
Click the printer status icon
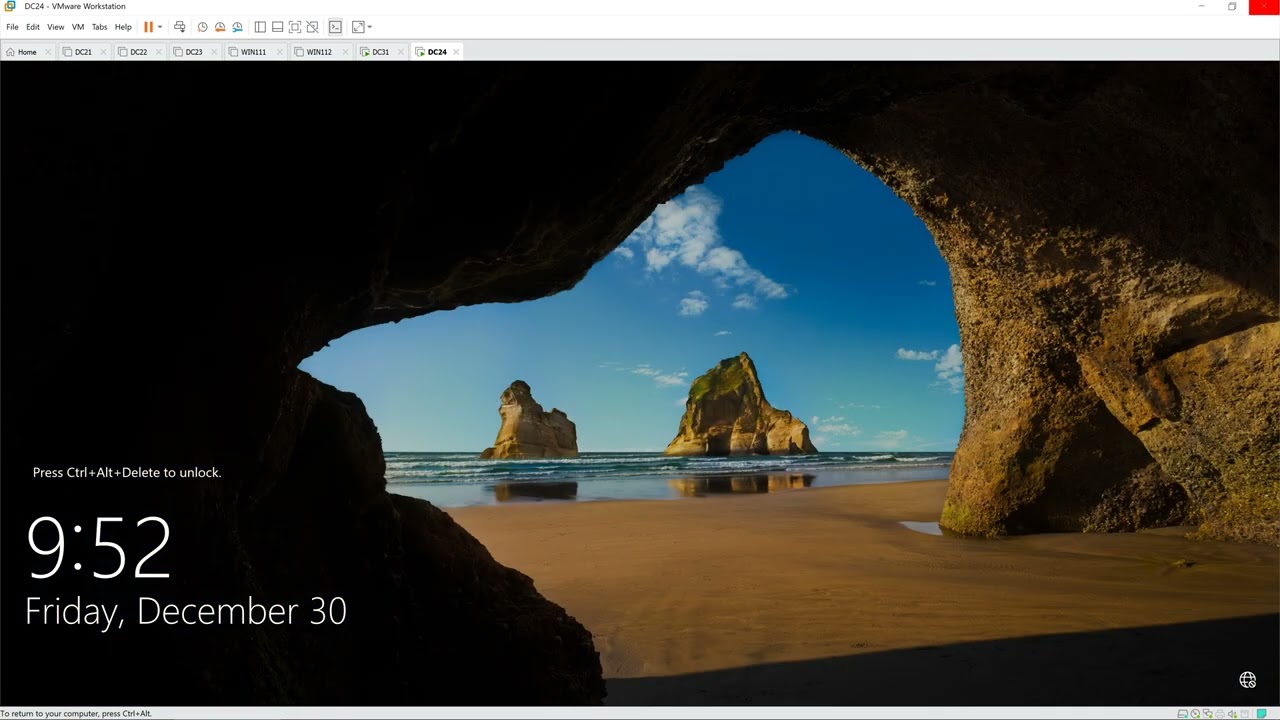pos(1220,713)
